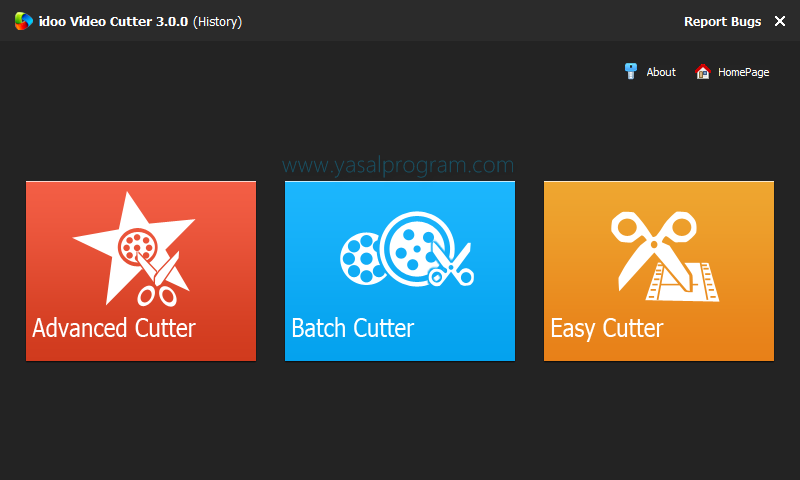
Task: Close the idoo Video Cutter window
Action: click(780, 21)
